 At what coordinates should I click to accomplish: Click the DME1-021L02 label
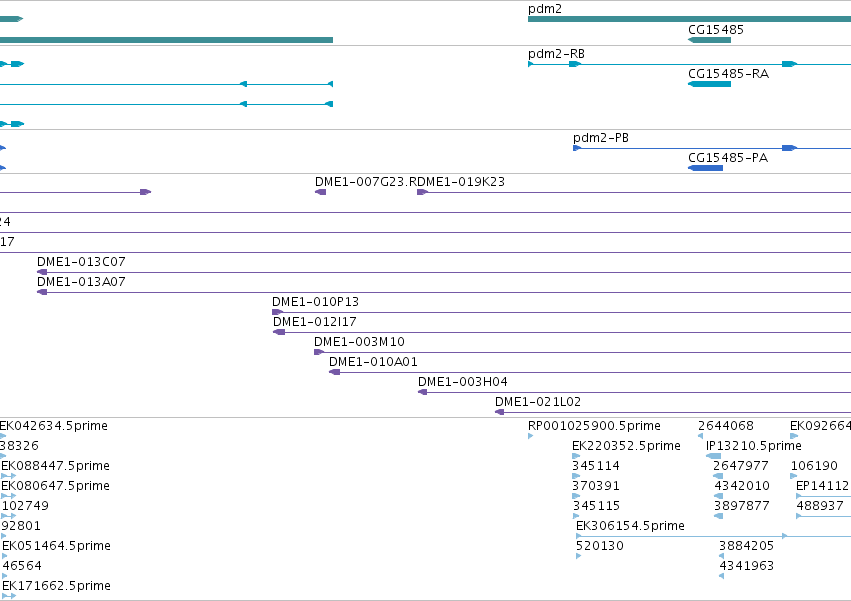pyautogui.click(x=538, y=402)
